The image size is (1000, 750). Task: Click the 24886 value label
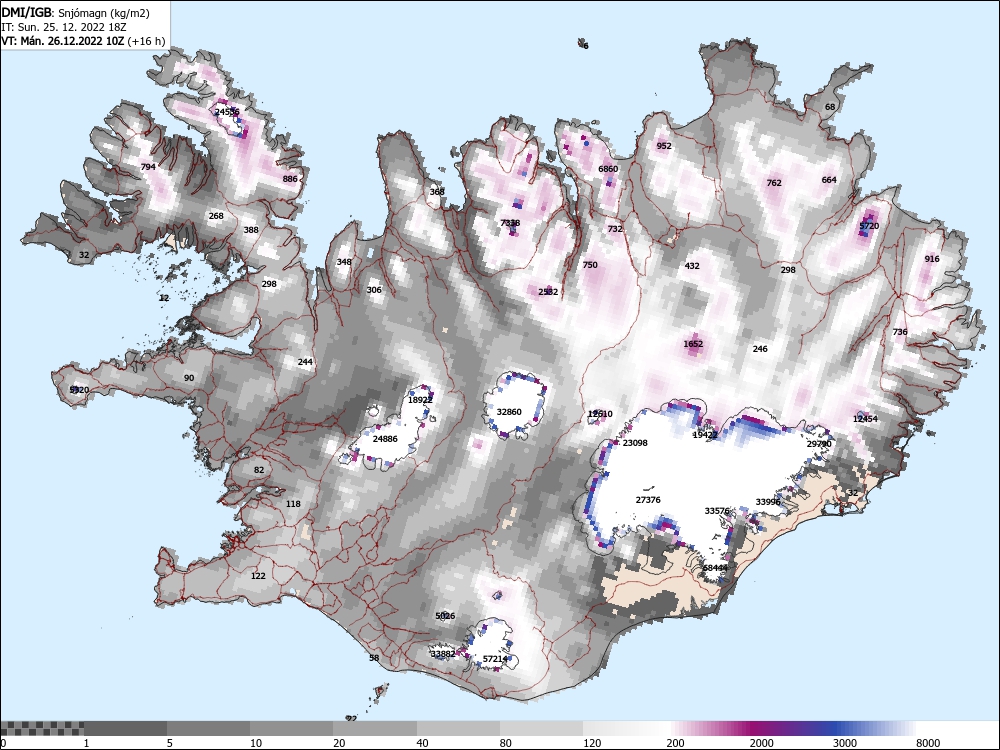pyautogui.click(x=385, y=439)
